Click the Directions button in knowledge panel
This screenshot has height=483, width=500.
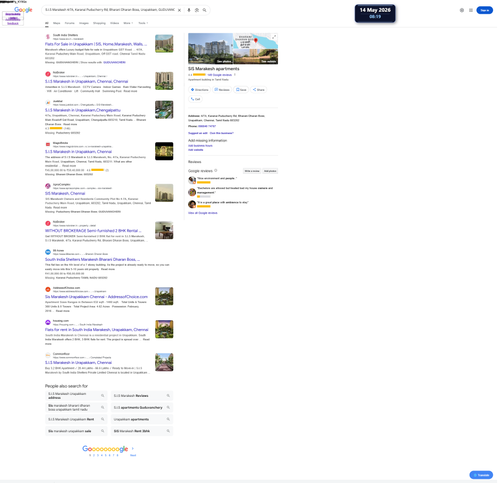pos(199,90)
